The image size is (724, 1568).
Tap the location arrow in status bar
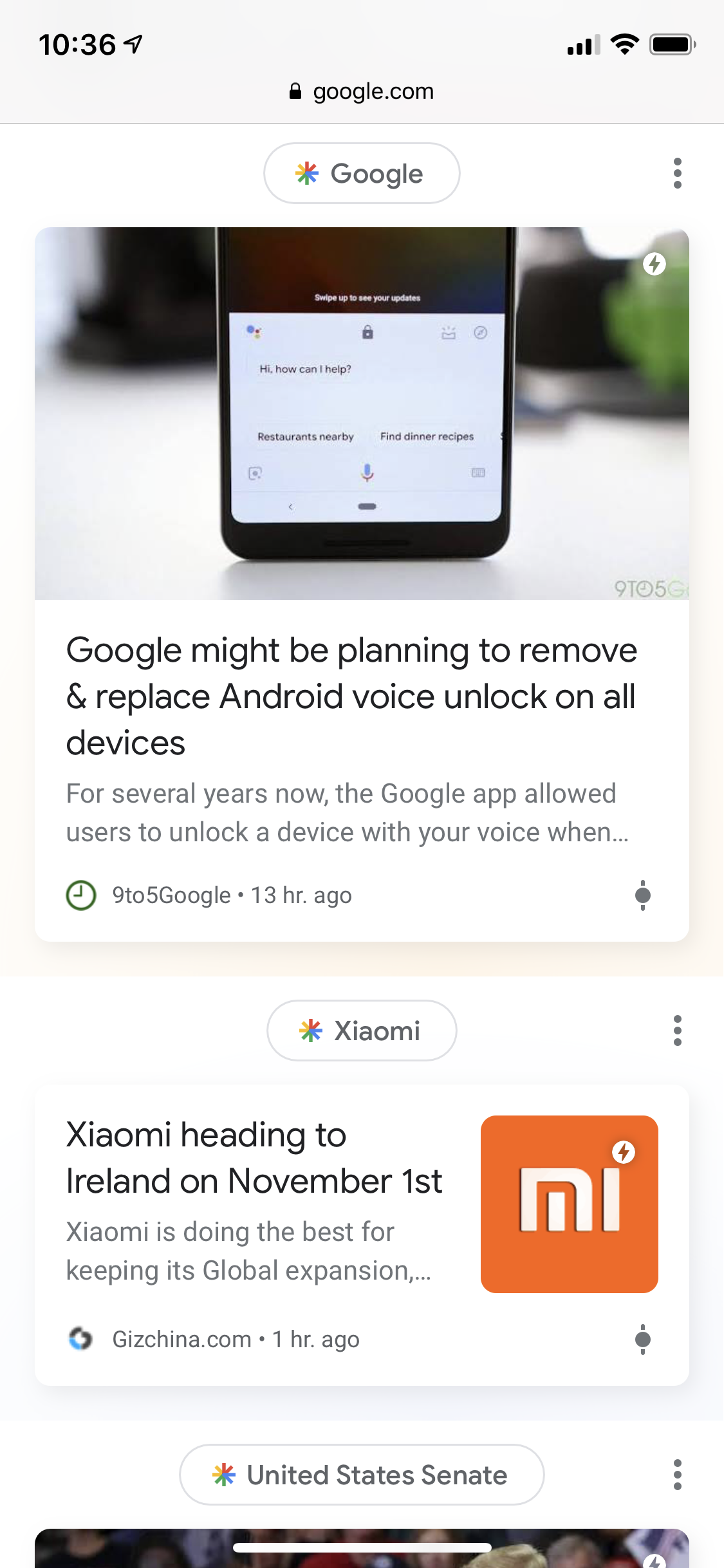(133, 44)
